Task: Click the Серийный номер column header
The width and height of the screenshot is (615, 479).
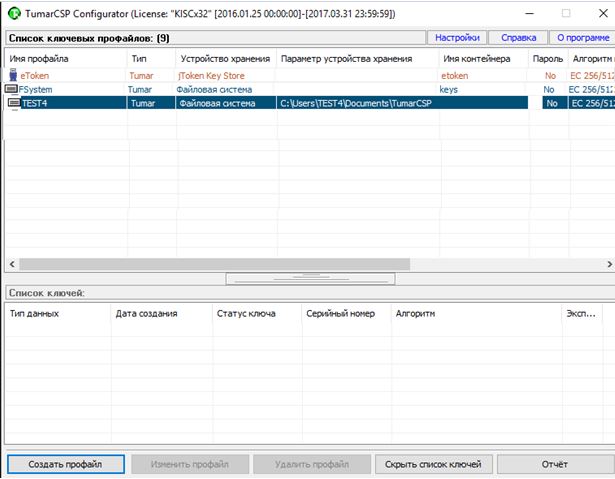Action: click(343, 313)
